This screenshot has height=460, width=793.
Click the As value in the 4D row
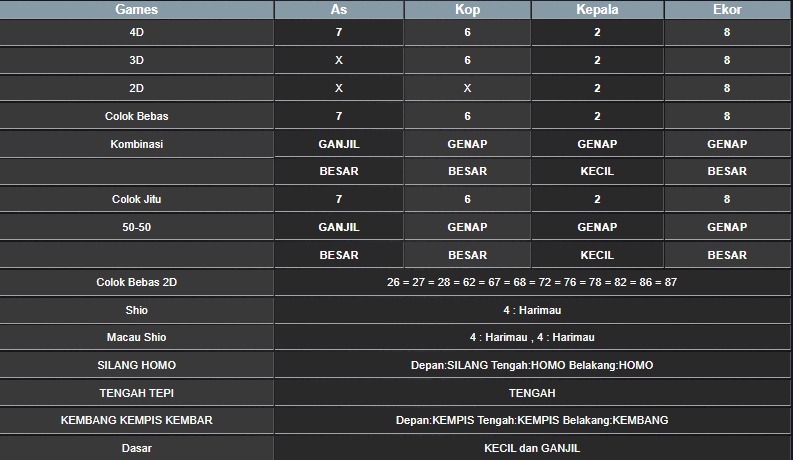click(339, 32)
